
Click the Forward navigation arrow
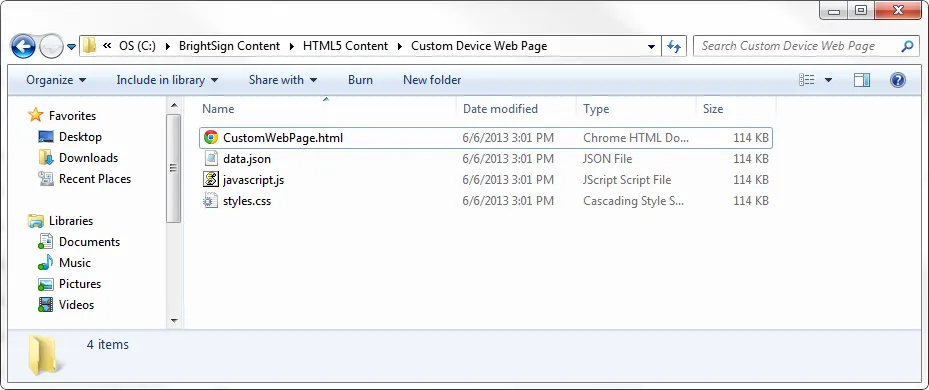(52, 46)
